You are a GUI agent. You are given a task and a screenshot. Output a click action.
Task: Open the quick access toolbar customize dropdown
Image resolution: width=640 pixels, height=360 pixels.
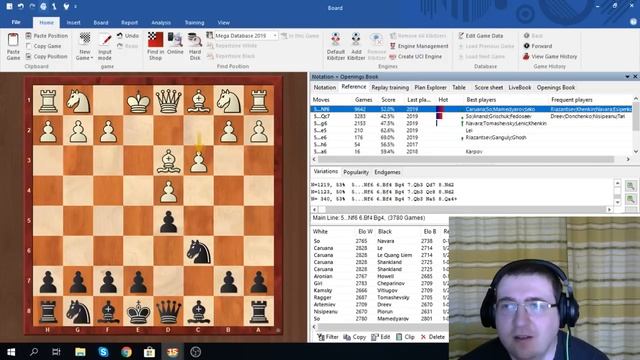pos(76,7)
